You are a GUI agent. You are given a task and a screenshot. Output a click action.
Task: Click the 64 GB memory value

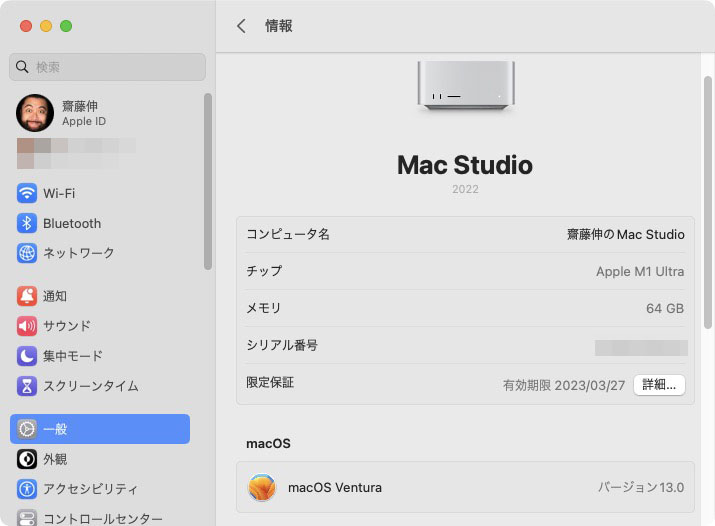point(665,309)
